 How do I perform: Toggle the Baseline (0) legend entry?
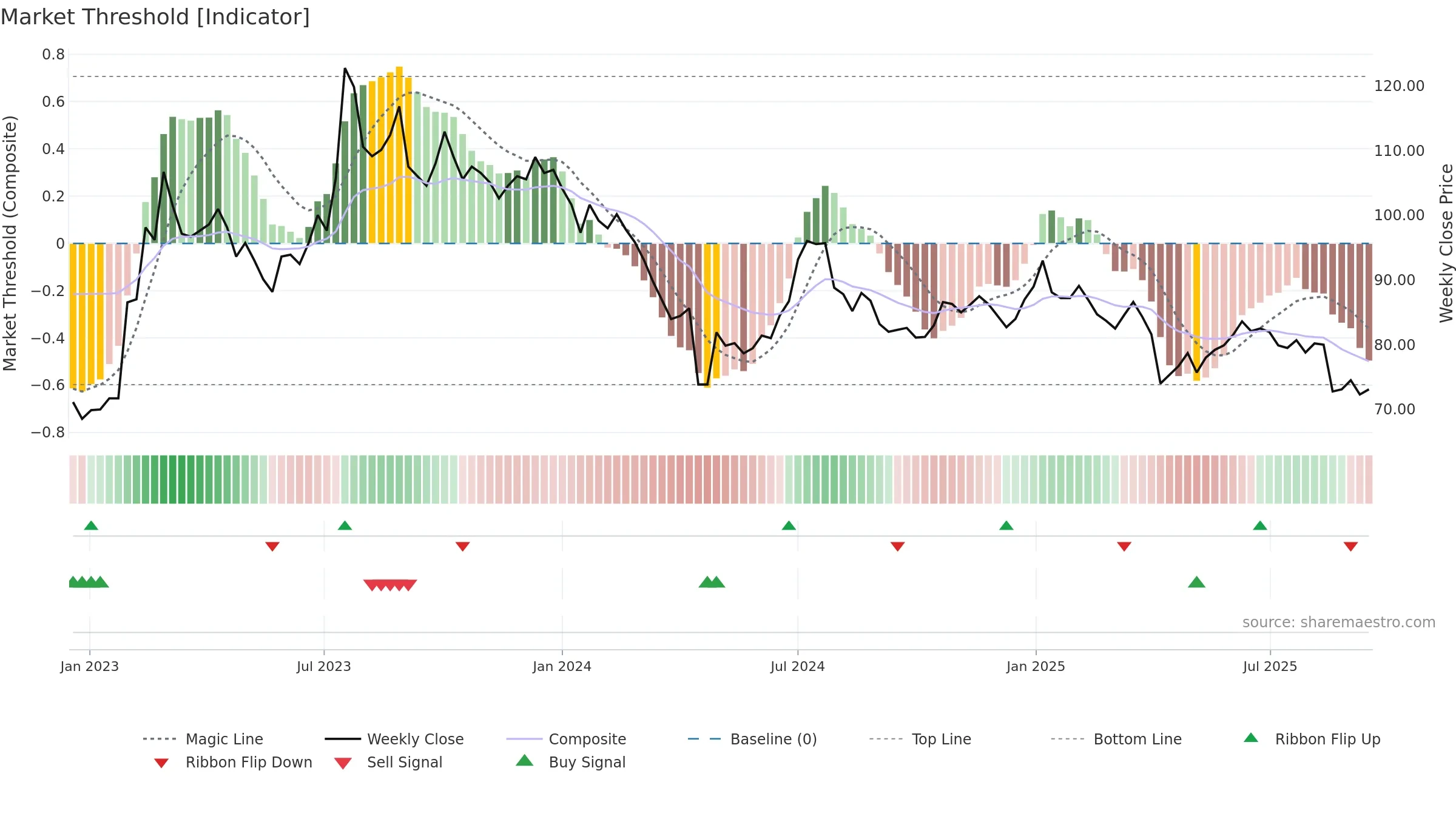click(752, 739)
